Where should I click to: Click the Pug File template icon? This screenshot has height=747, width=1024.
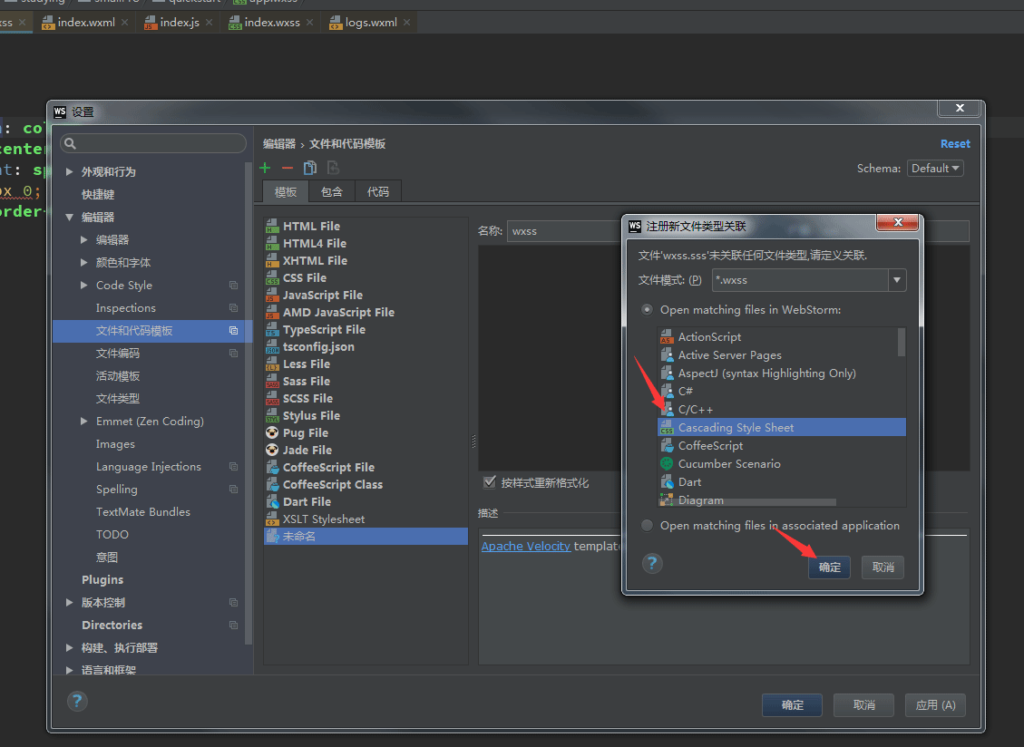(x=272, y=433)
